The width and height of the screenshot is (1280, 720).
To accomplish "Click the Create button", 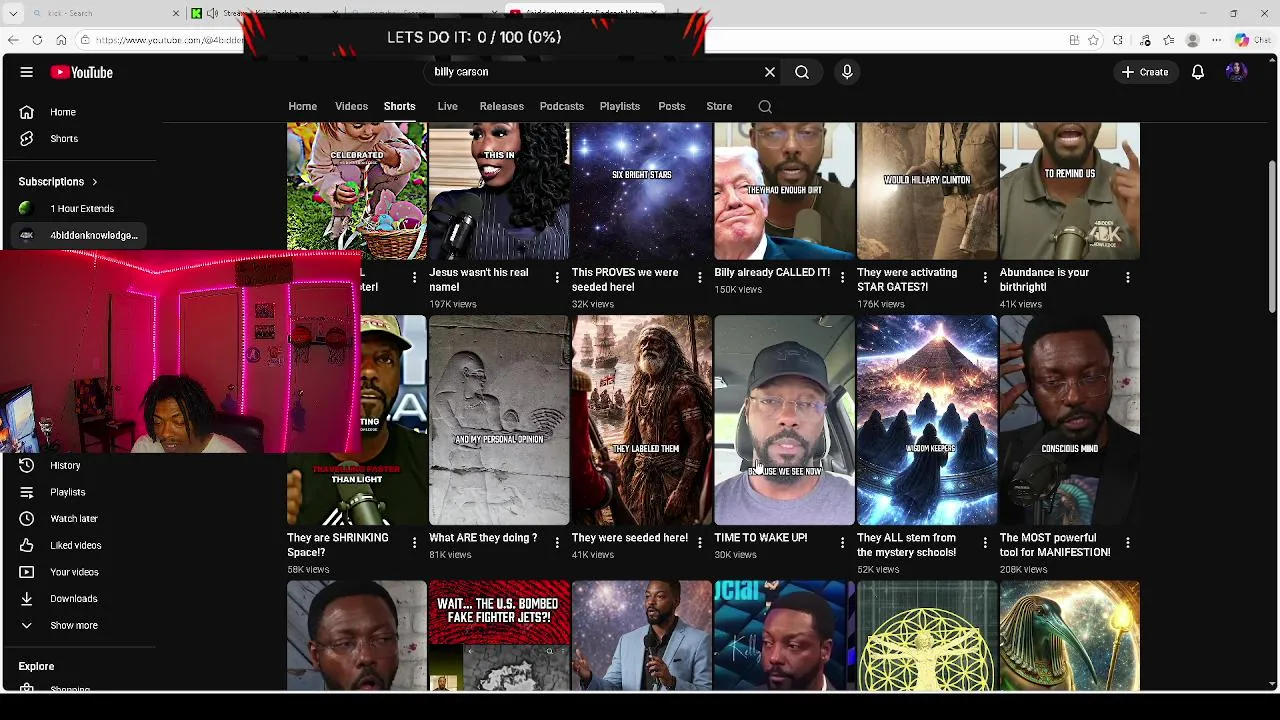I will point(1145,72).
